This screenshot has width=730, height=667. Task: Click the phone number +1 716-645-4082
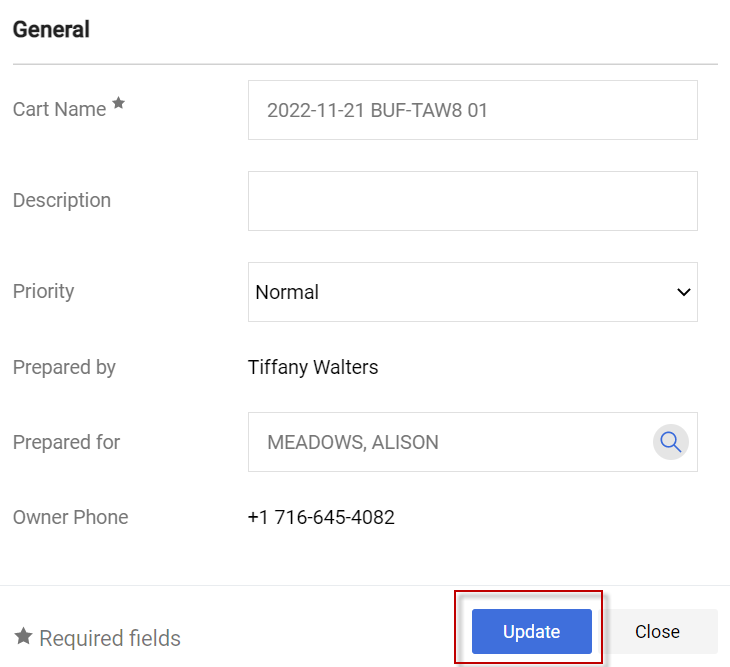(321, 517)
